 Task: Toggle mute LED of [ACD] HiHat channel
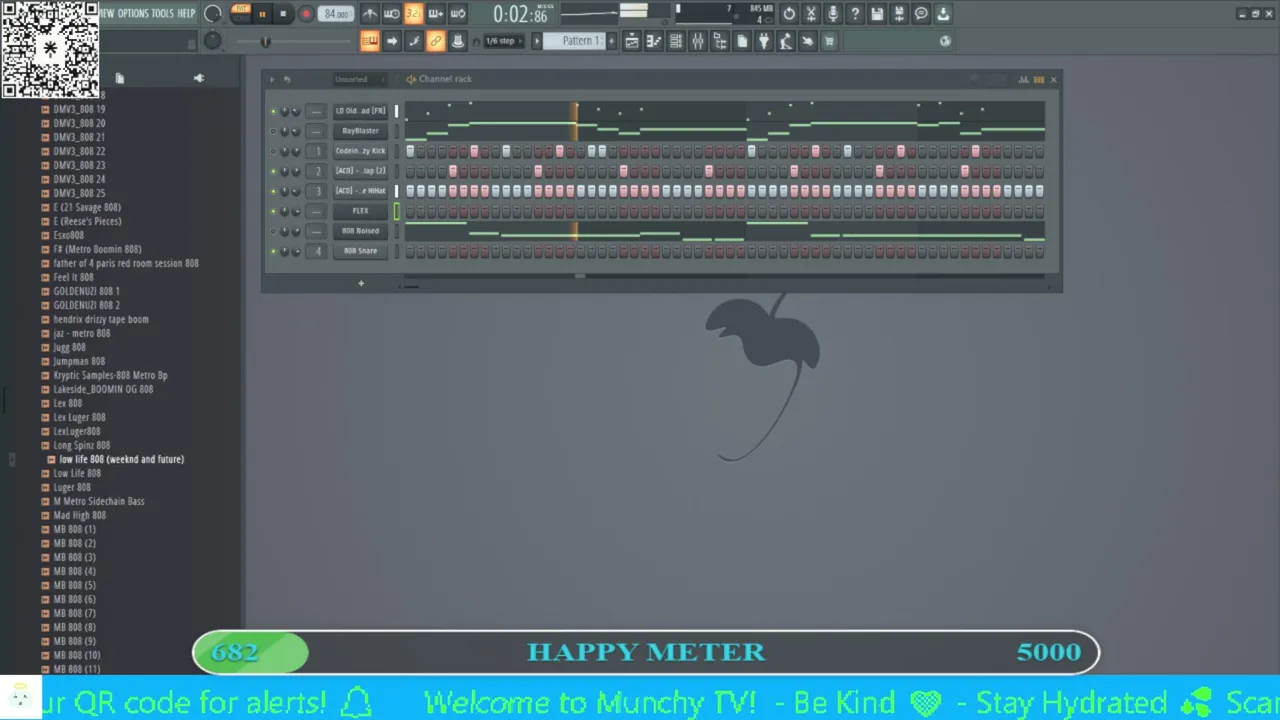(273, 191)
